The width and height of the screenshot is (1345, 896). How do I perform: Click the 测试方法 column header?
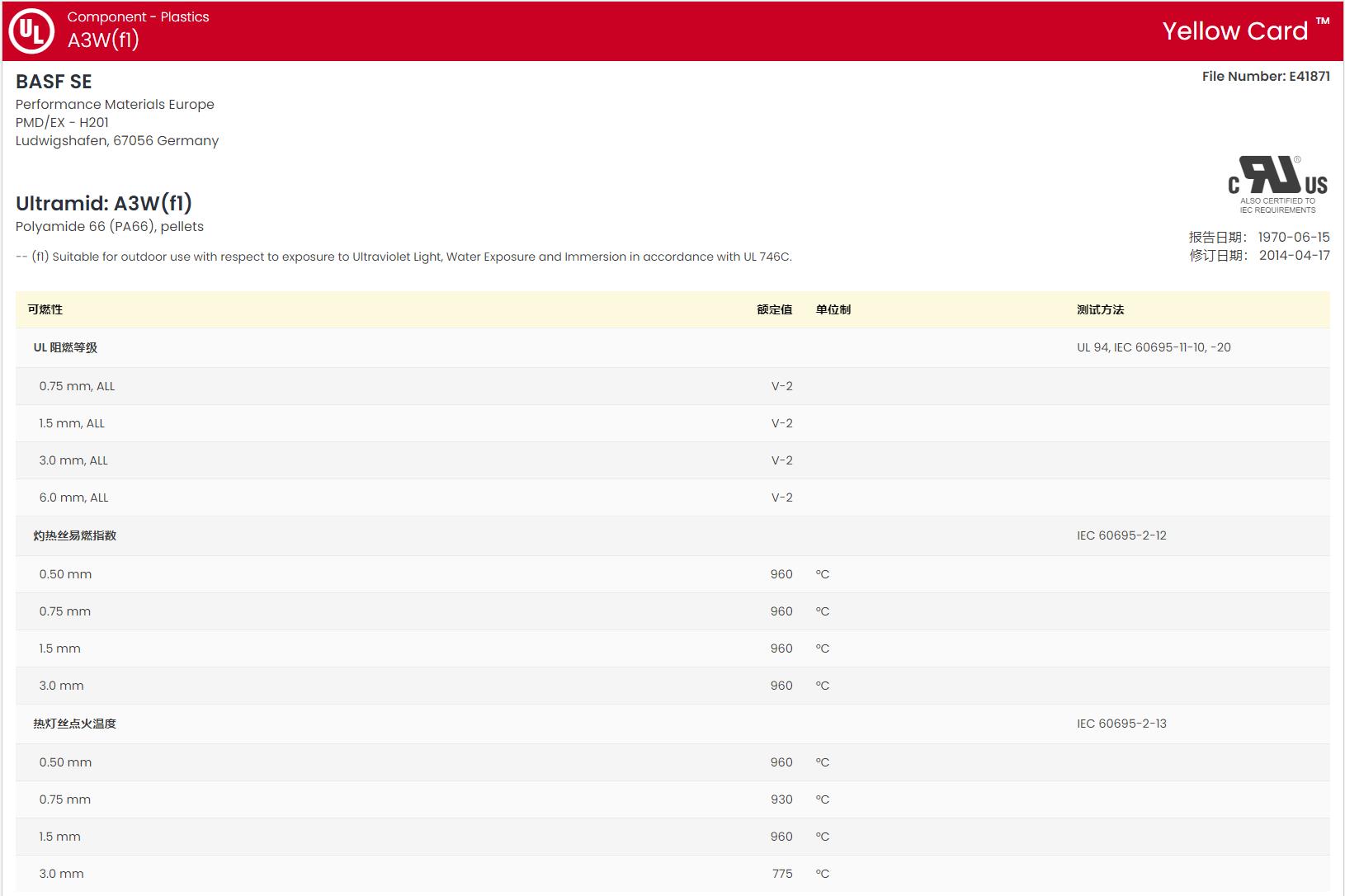(x=1100, y=309)
